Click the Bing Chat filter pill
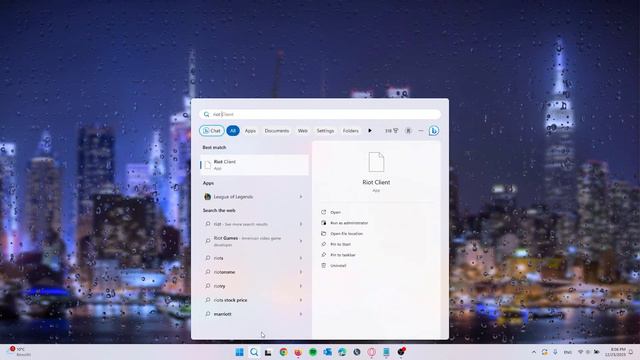Viewport: 640px width, 360px height. point(212,131)
